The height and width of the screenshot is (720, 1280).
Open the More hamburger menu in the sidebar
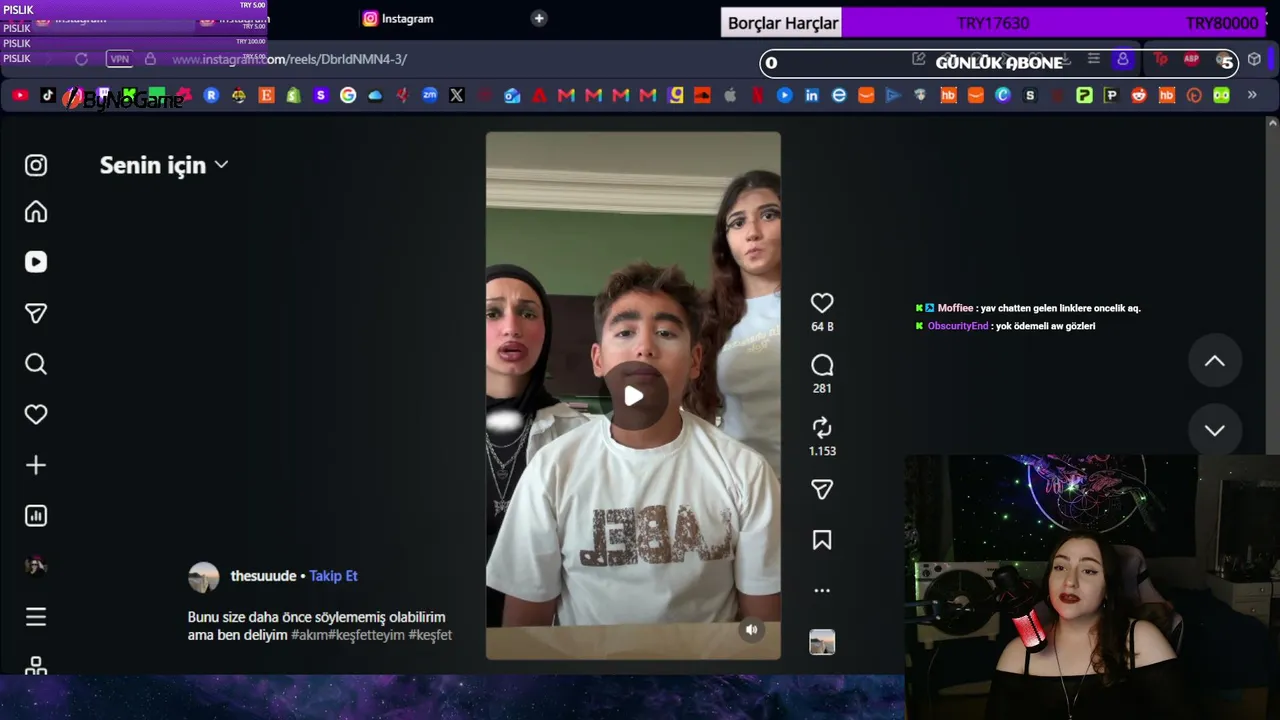(x=36, y=617)
